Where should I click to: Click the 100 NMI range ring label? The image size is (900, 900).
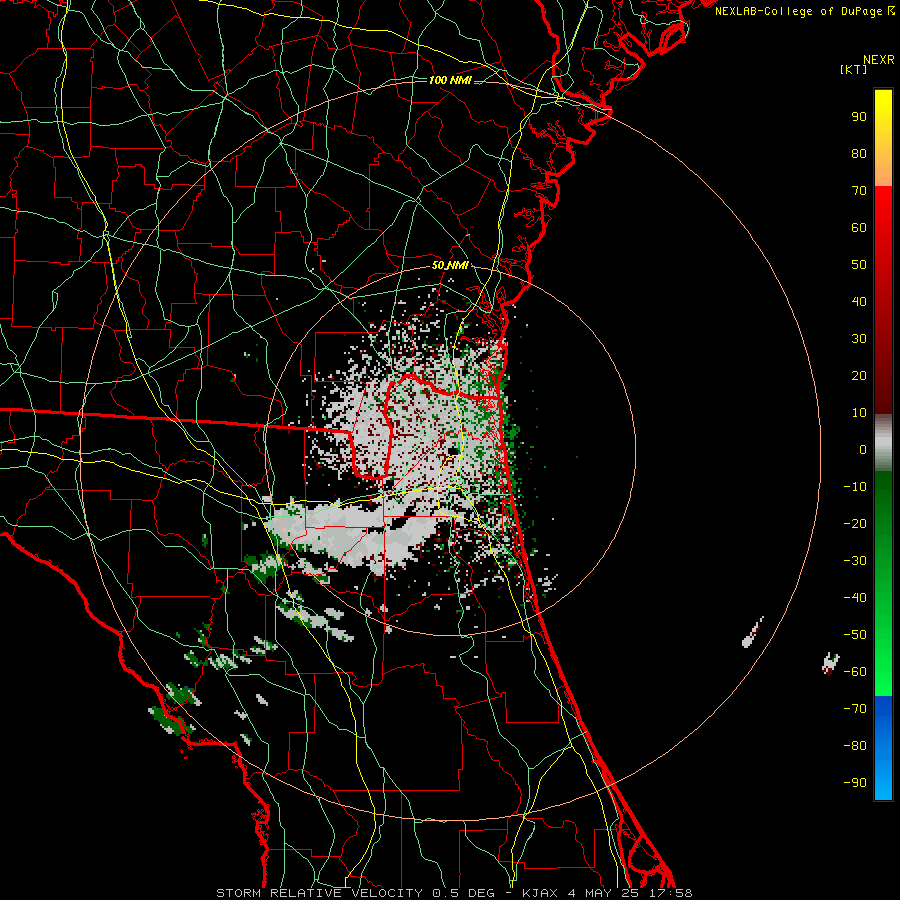(x=450, y=80)
